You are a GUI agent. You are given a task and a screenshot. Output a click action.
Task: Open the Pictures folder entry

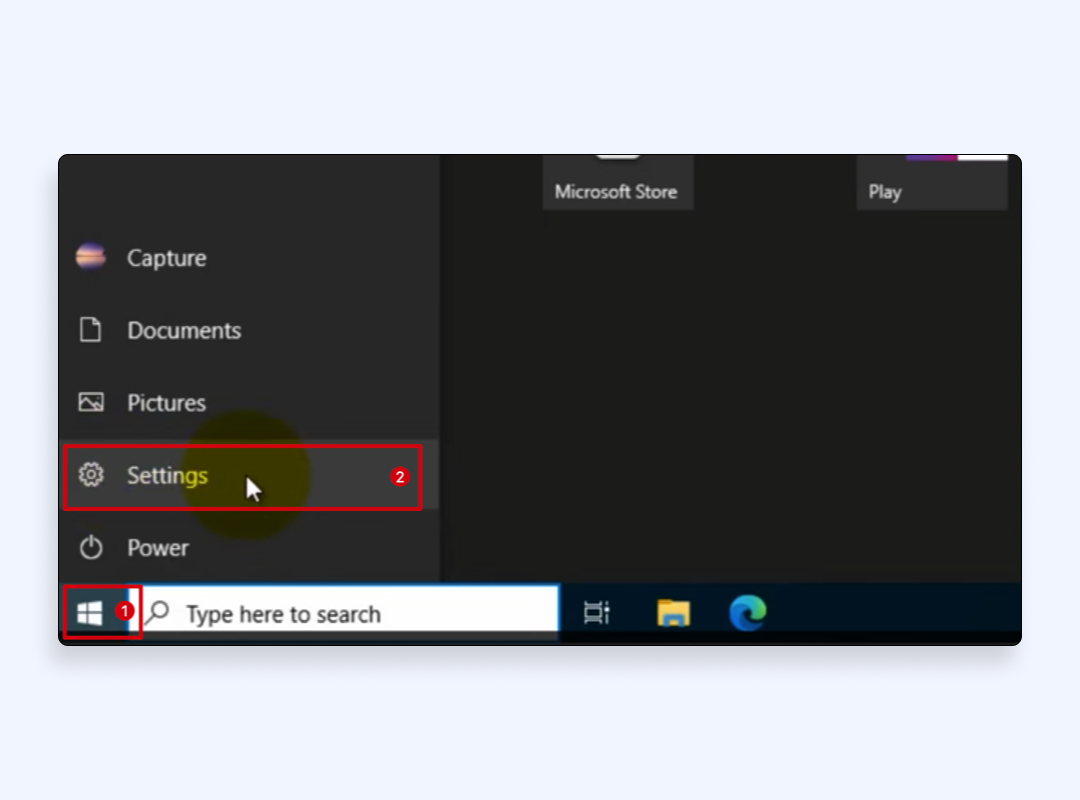click(x=249, y=402)
